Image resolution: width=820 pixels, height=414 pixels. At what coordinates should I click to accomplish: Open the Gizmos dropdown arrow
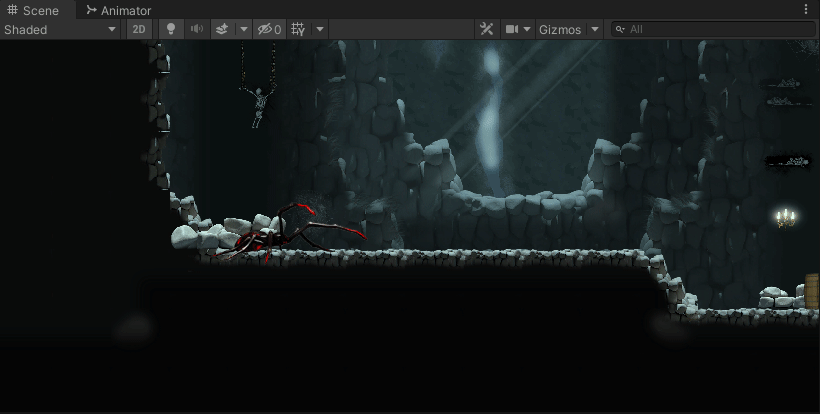tap(595, 29)
